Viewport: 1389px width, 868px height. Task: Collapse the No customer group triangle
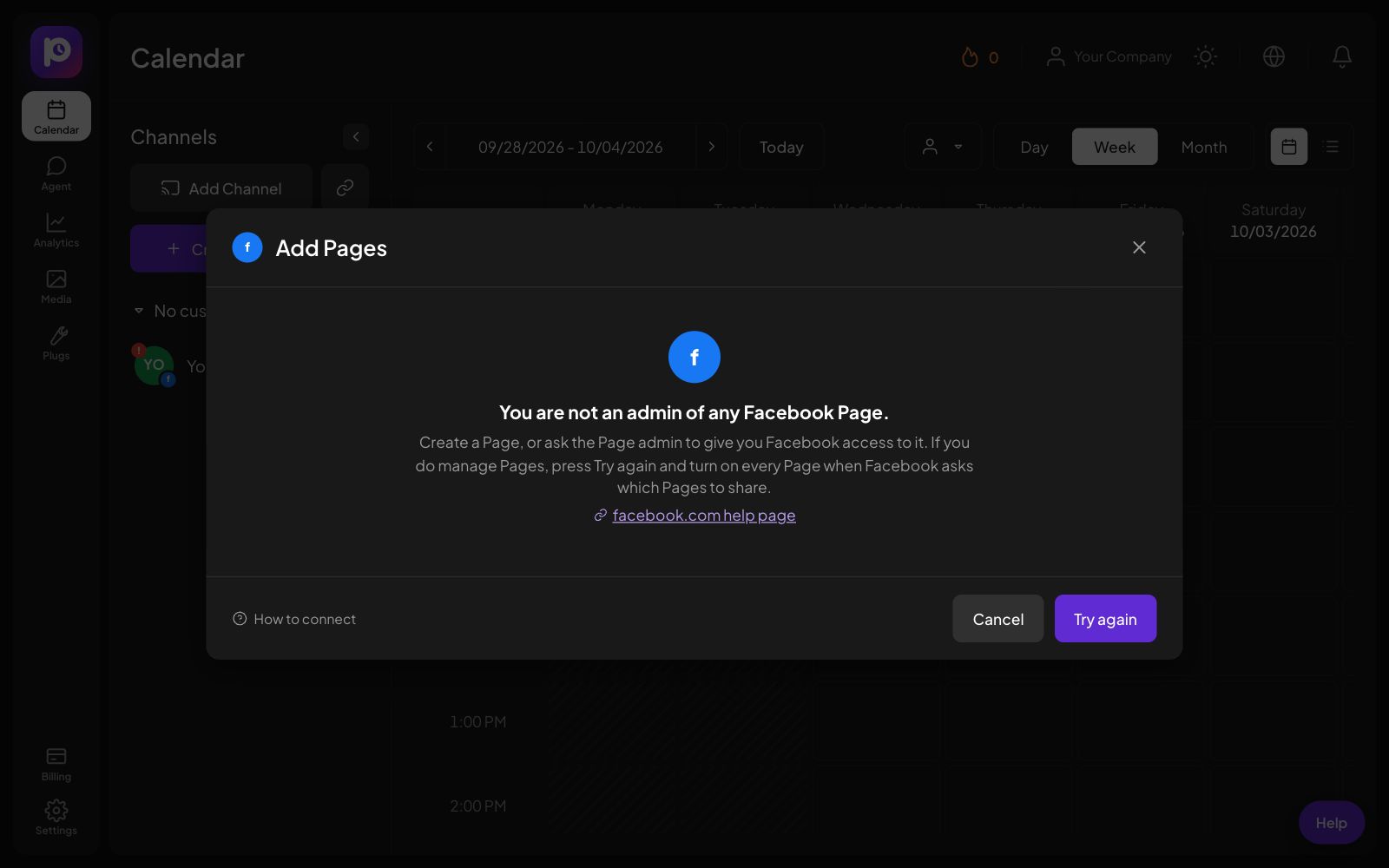click(x=139, y=311)
